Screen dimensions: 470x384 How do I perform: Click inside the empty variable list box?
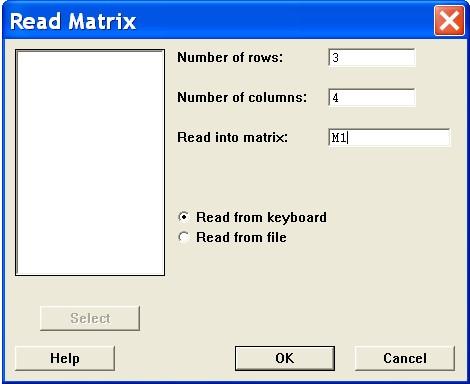[x=90, y=163]
